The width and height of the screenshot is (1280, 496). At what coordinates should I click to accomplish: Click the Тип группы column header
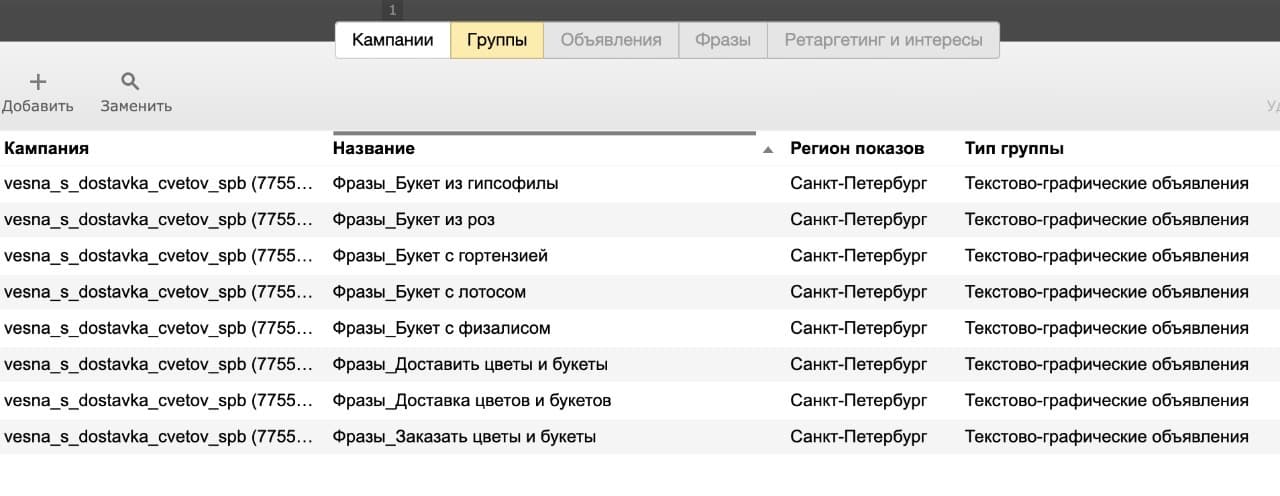(x=1014, y=148)
